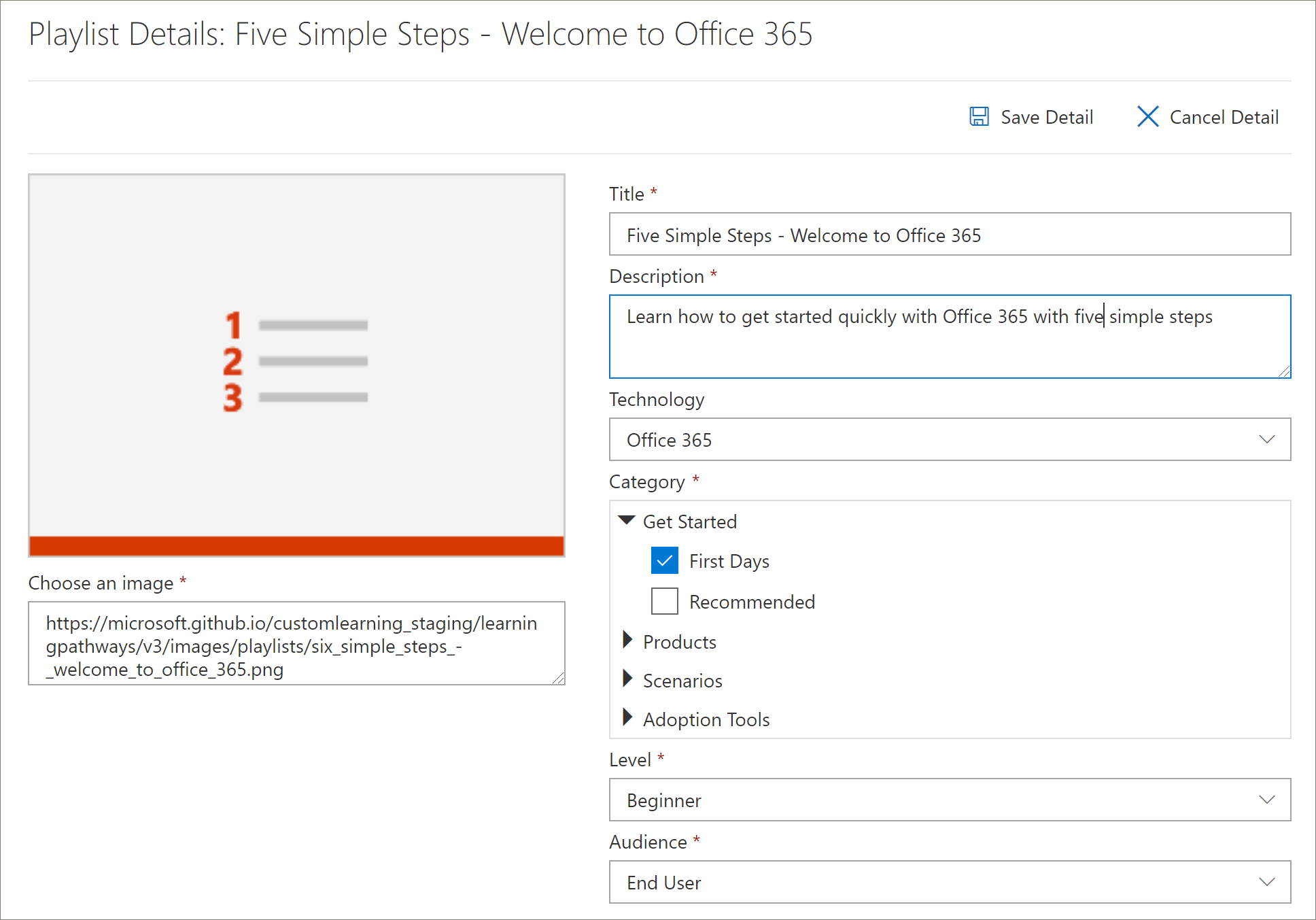Expand the Adoption Tools category

627,718
